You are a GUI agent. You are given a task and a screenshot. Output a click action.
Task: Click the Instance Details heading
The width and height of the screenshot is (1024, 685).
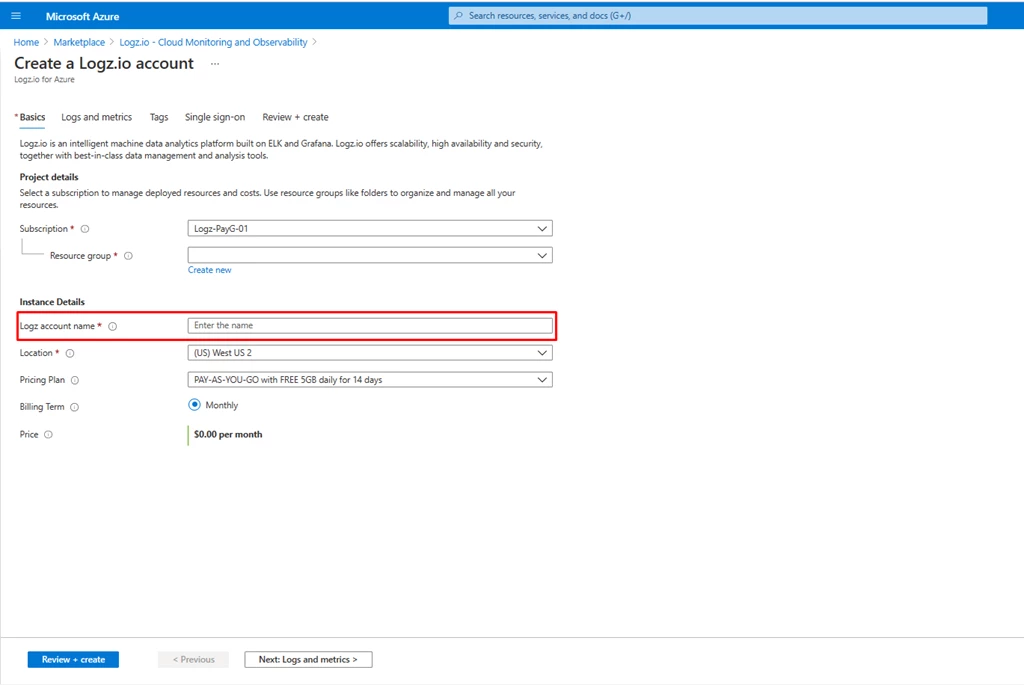pyautogui.click(x=52, y=302)
